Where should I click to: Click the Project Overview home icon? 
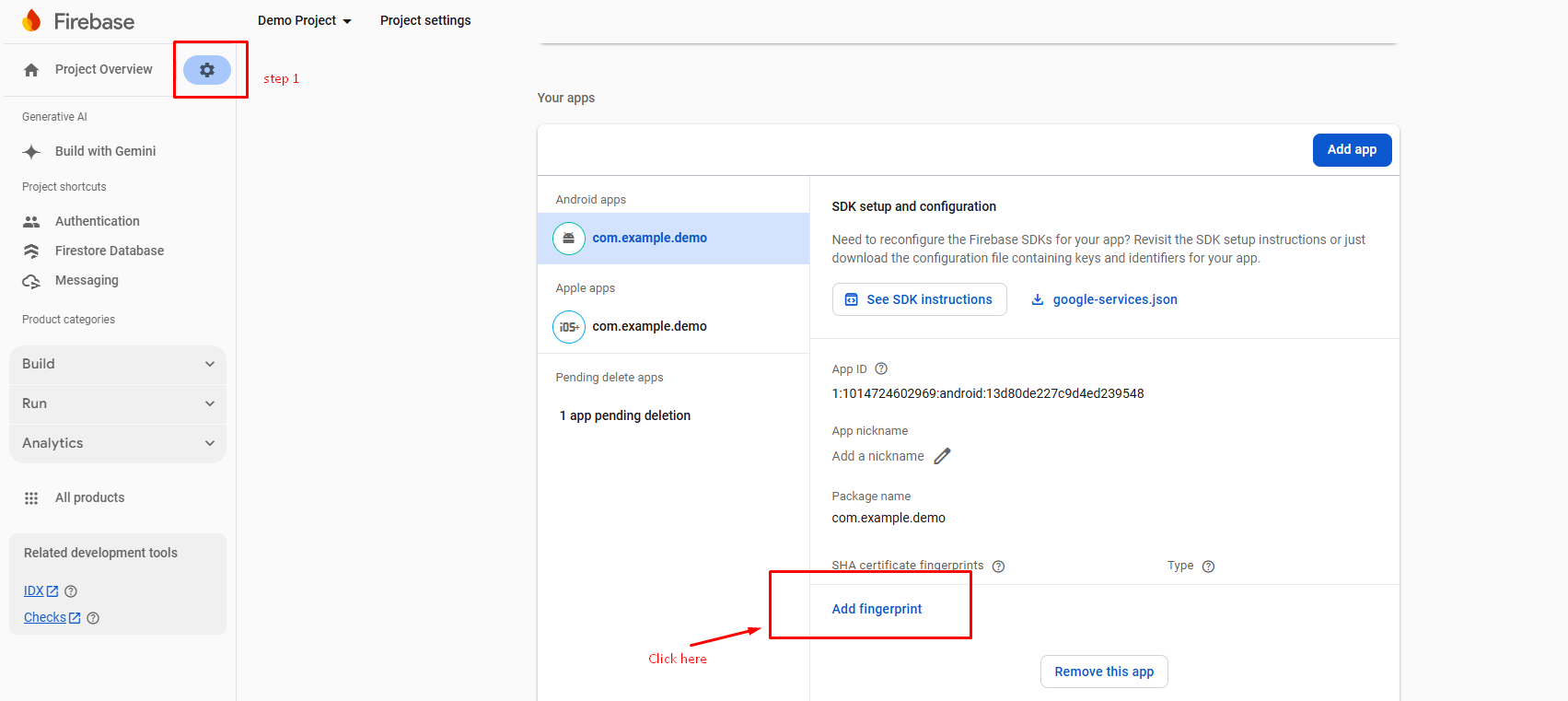[x=31, y=70]
